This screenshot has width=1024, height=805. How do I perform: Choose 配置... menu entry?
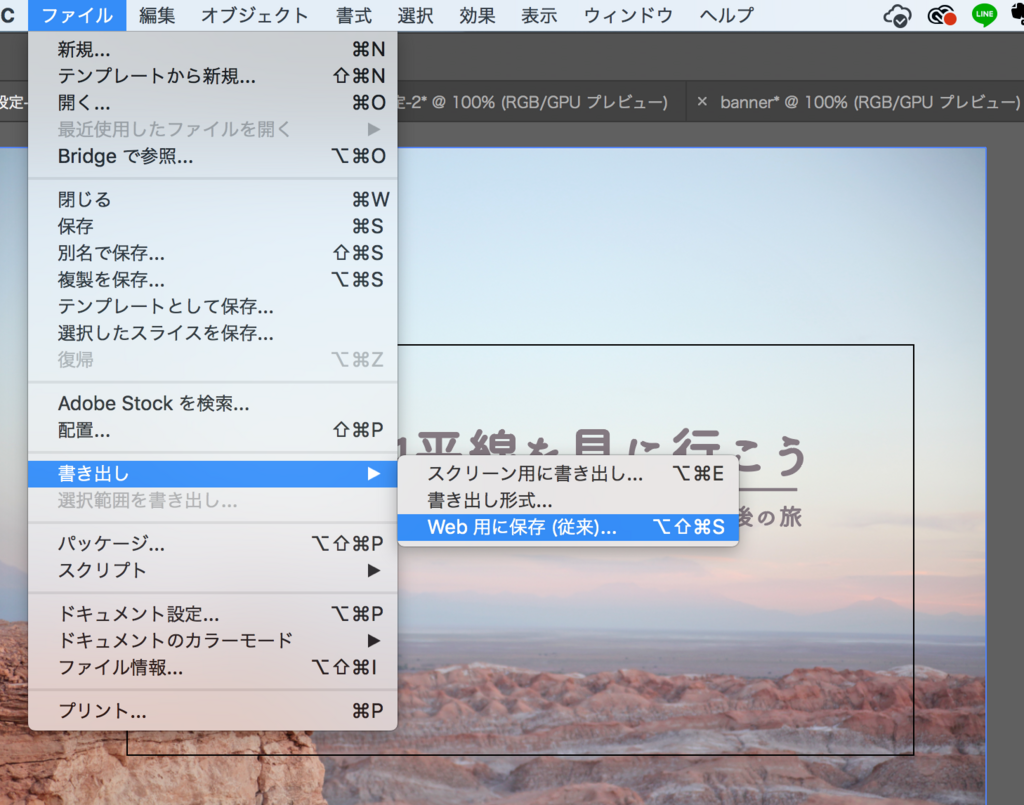[x=213, y=430]
